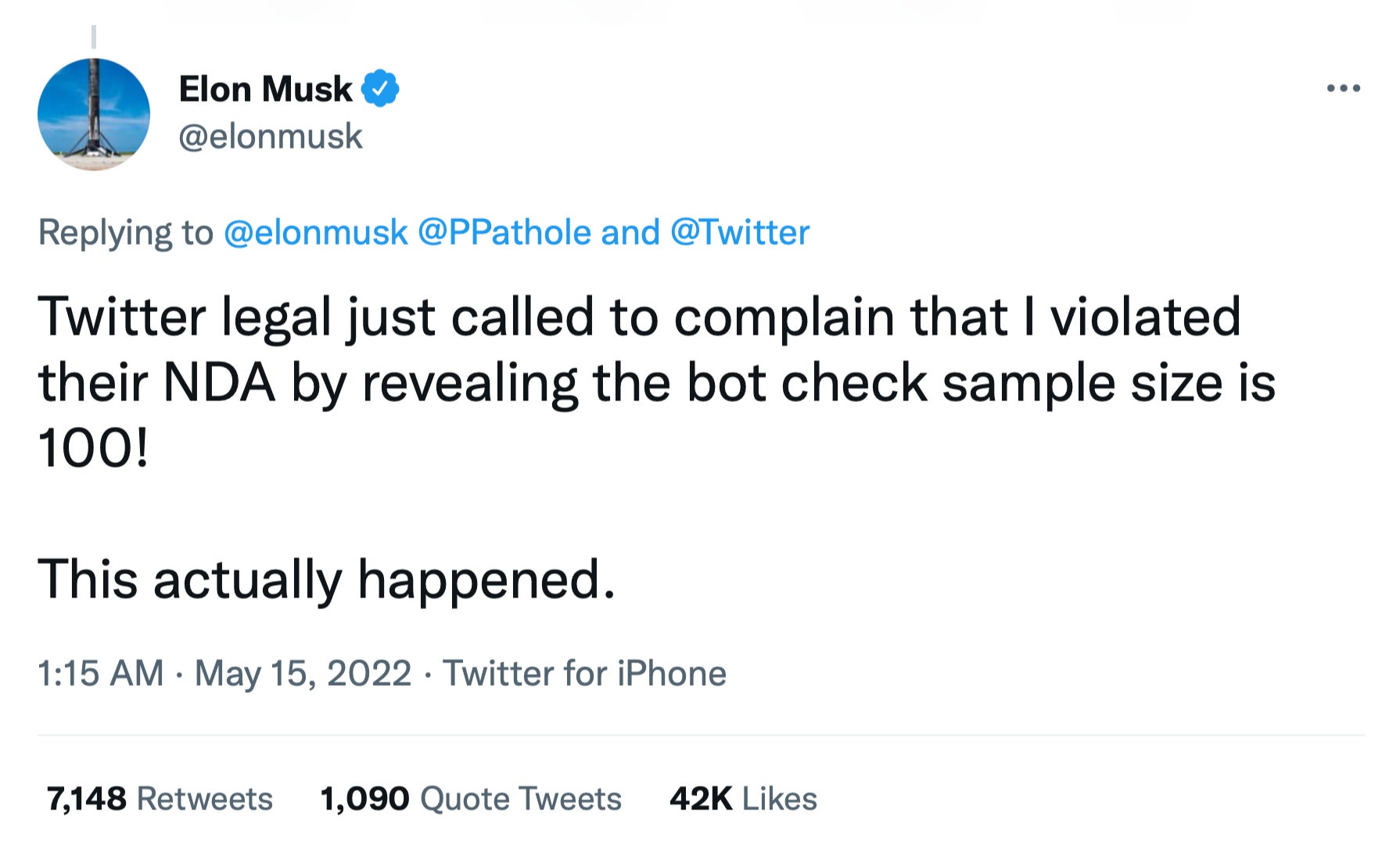Open the @Twitter mention
This screenshot has height=854, width=1400.
pyautogui.click(x=740, y=232)
